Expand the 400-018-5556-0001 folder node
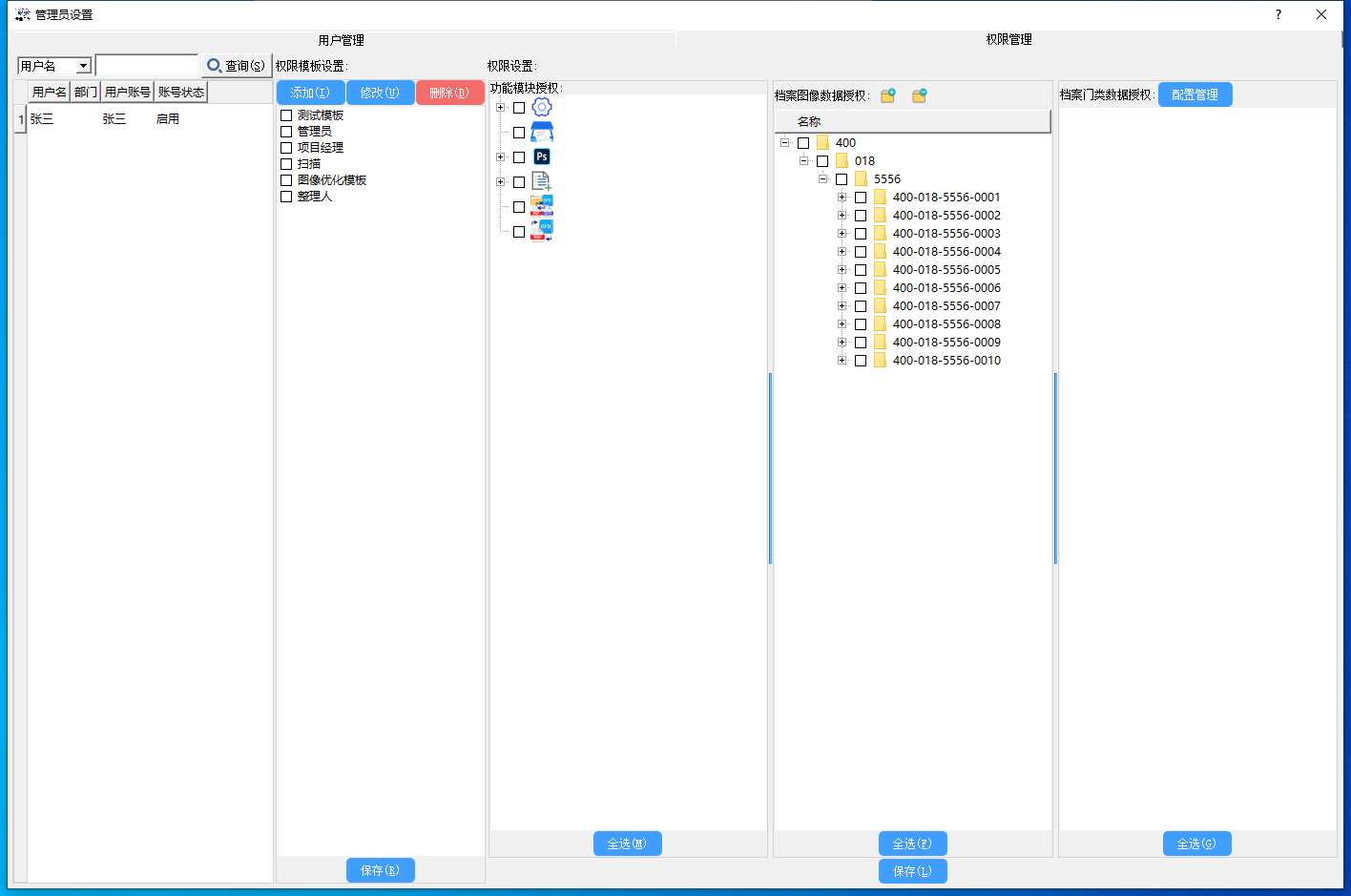 click(842, 198)
